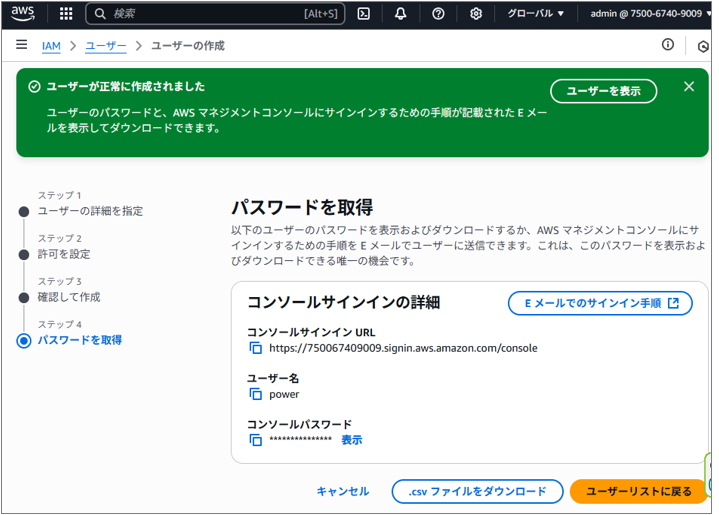The image size is (719, 515).
Task: Click the パスワードを取得 heading
Action: pos(302,207)
